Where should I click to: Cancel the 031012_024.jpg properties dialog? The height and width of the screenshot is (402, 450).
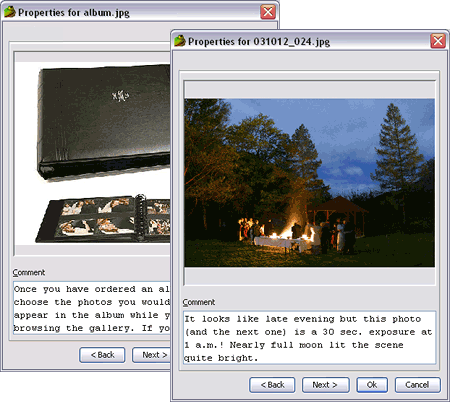[417, 385]
